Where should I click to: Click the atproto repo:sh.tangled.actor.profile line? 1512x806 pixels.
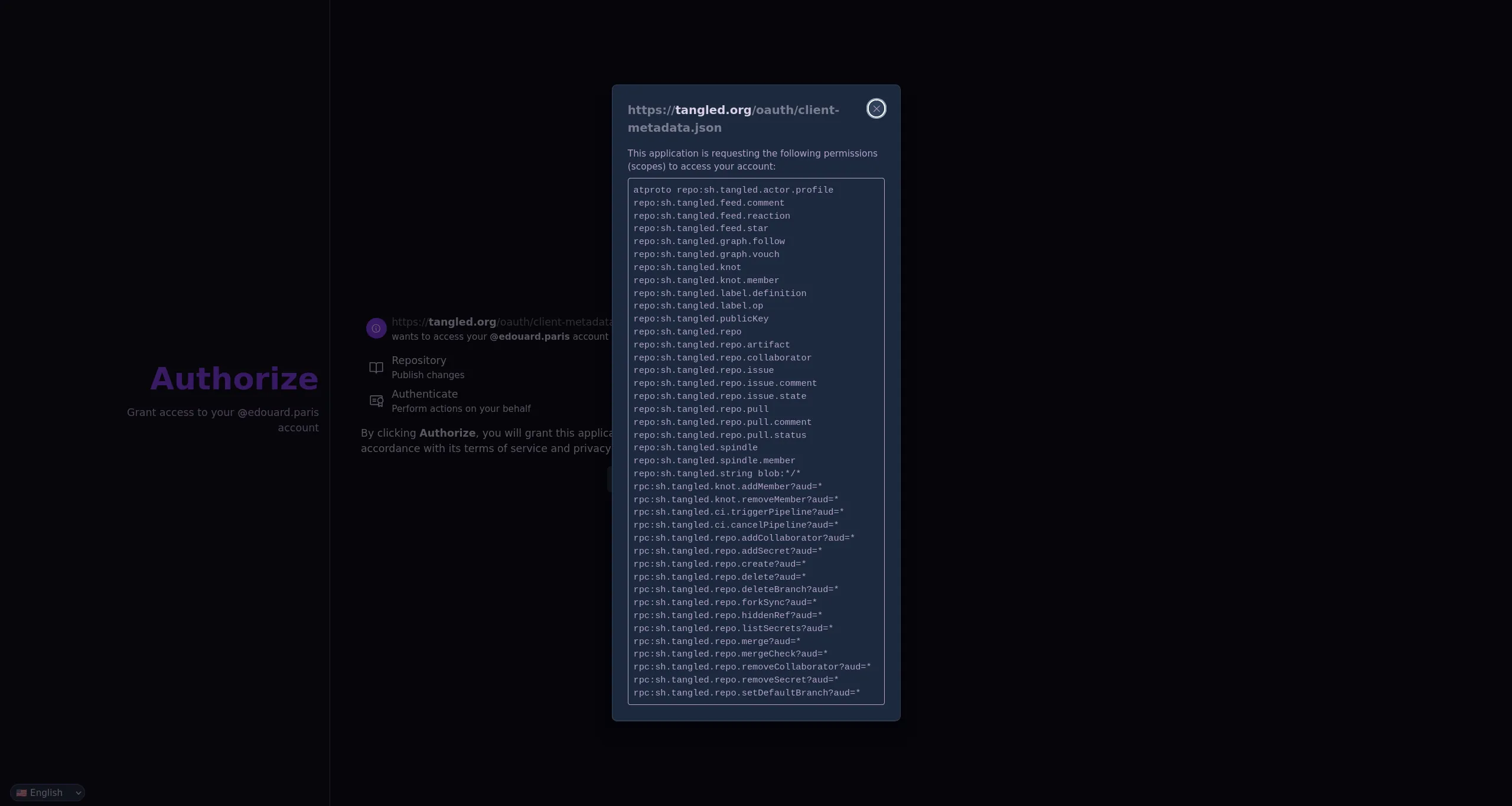point(733,190)
